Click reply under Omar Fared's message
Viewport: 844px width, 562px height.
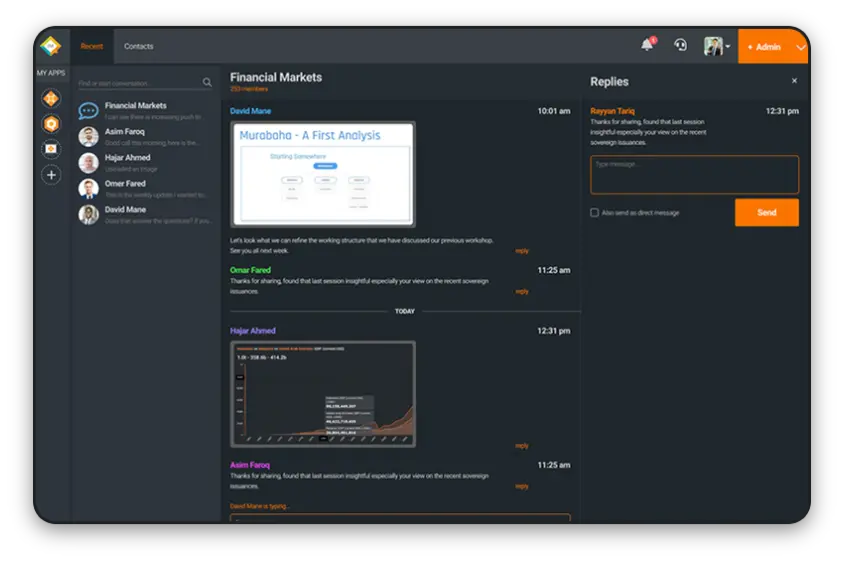tap(522, 292)
